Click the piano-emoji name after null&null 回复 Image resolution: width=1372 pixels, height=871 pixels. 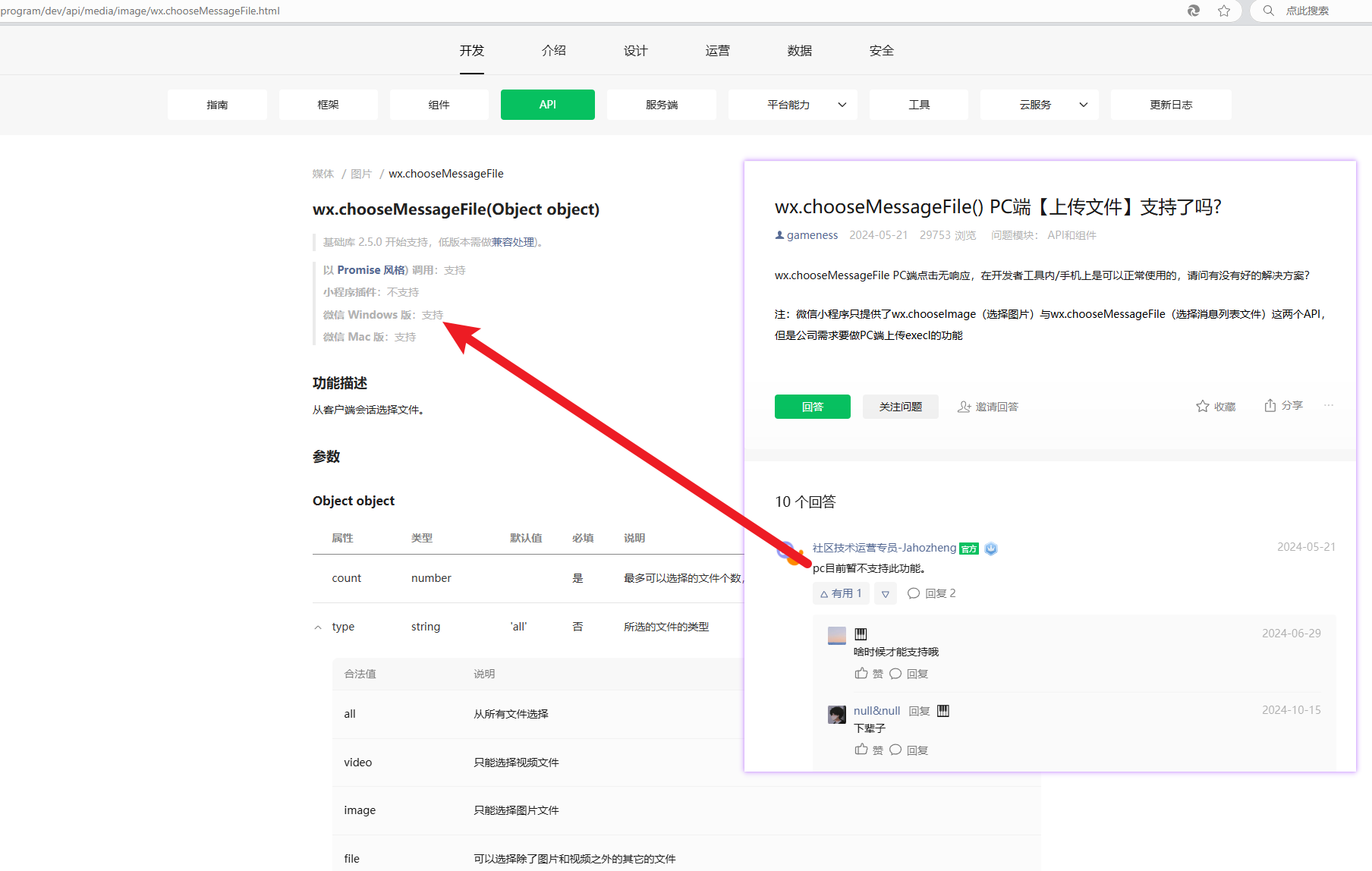943,711
